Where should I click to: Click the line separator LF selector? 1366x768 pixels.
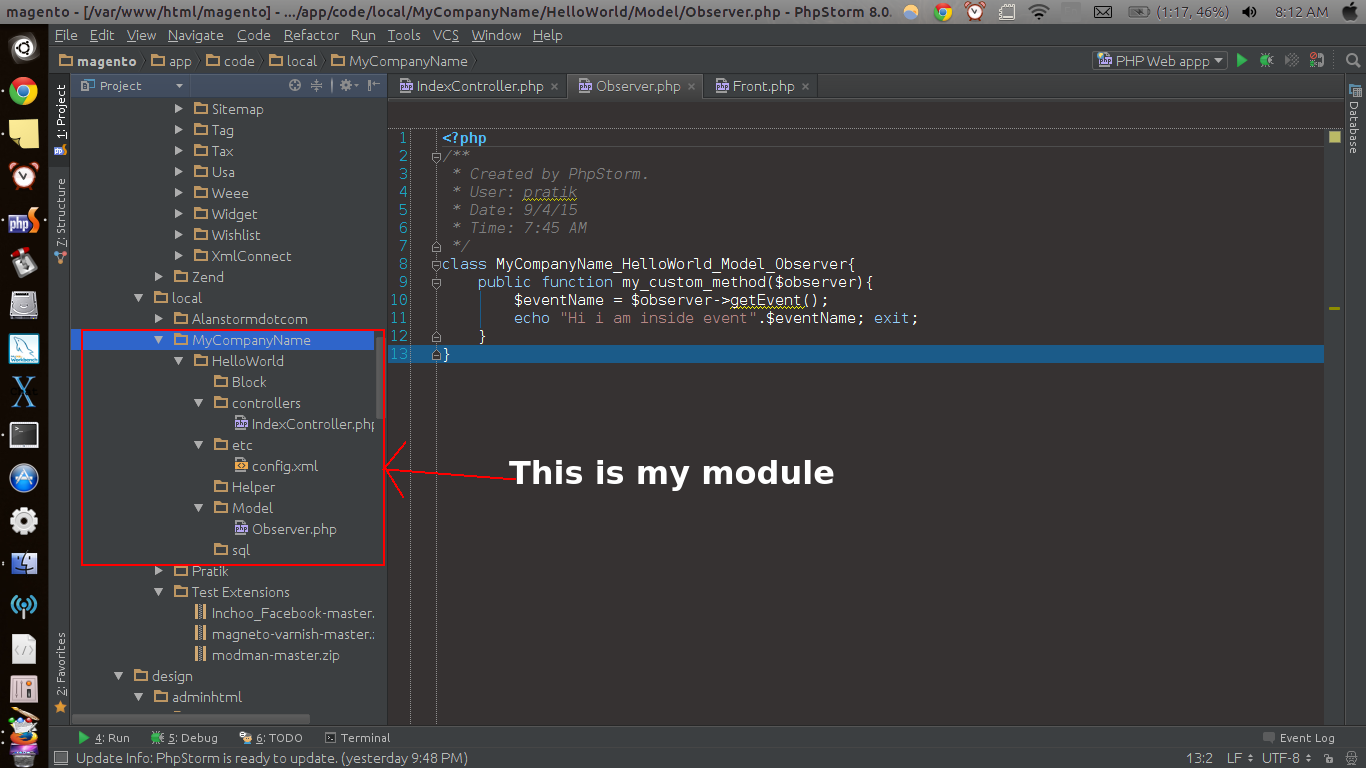(x=1239, y=759)
